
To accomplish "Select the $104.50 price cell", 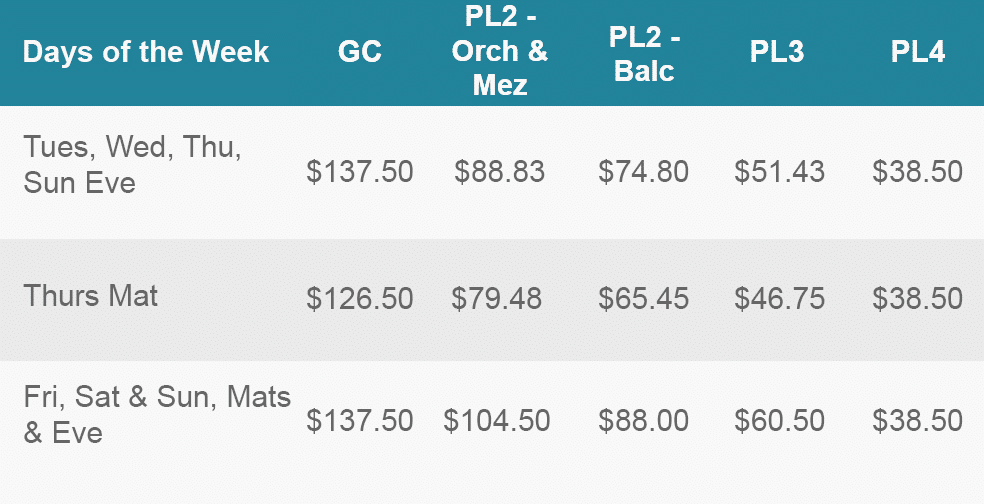I will [496, 421].
